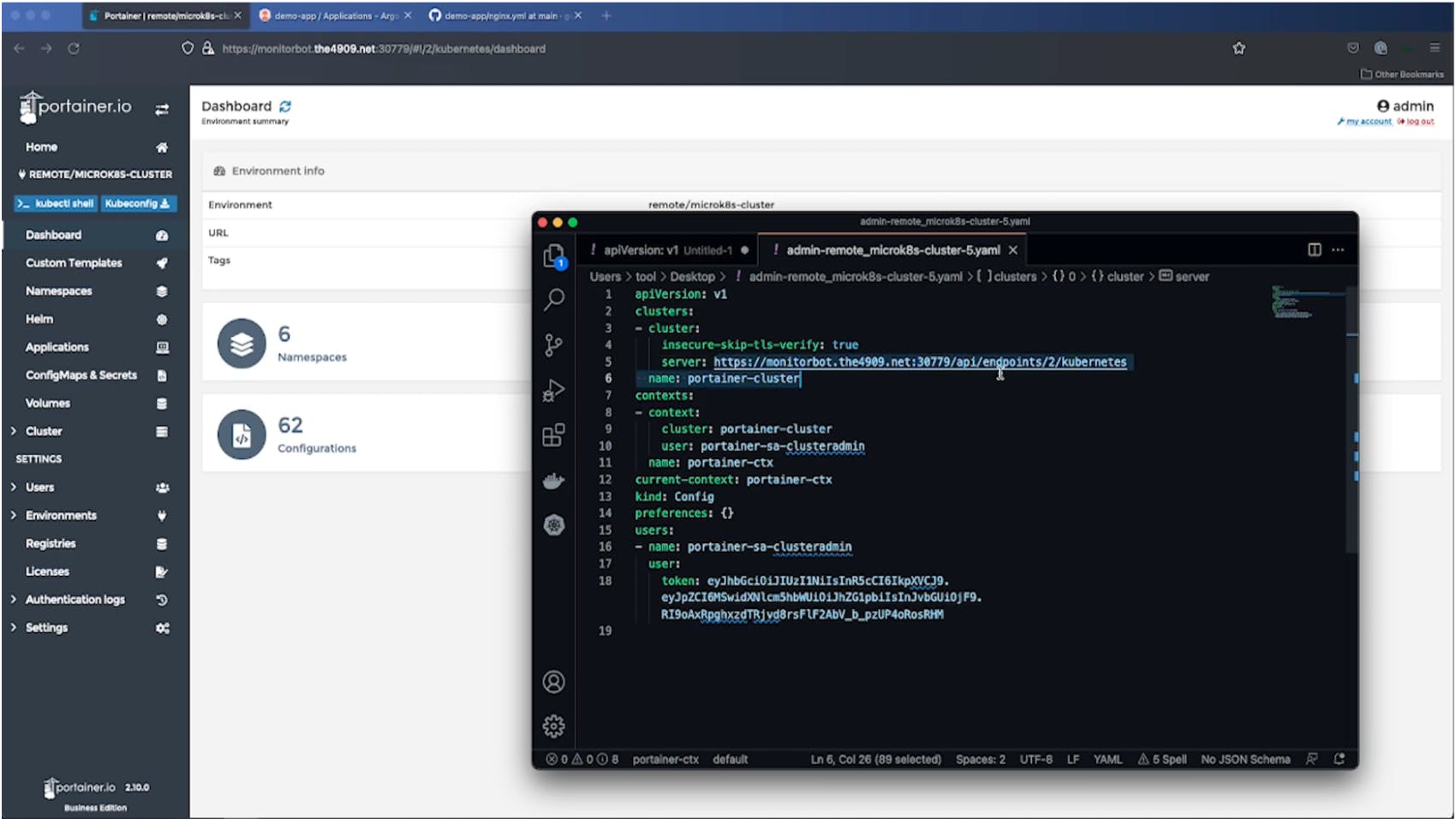The width and height of the screenshot is (1456, 819).
Task: Click the browser bookmark star icon
Action: [x=1238, y=48]
